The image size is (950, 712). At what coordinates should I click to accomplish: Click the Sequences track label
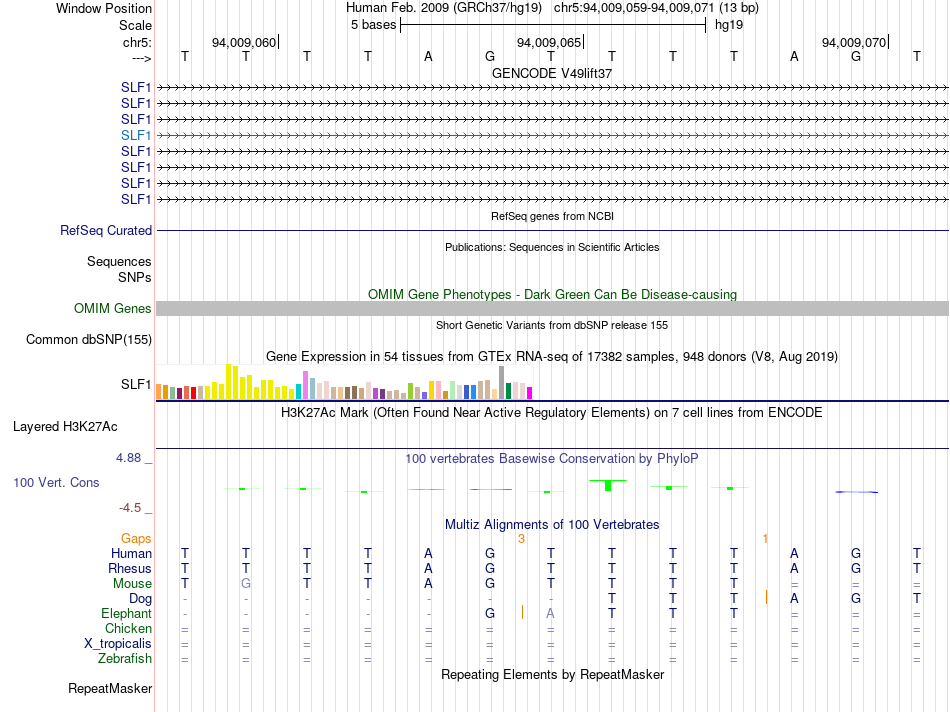click(x=119, y=261)
